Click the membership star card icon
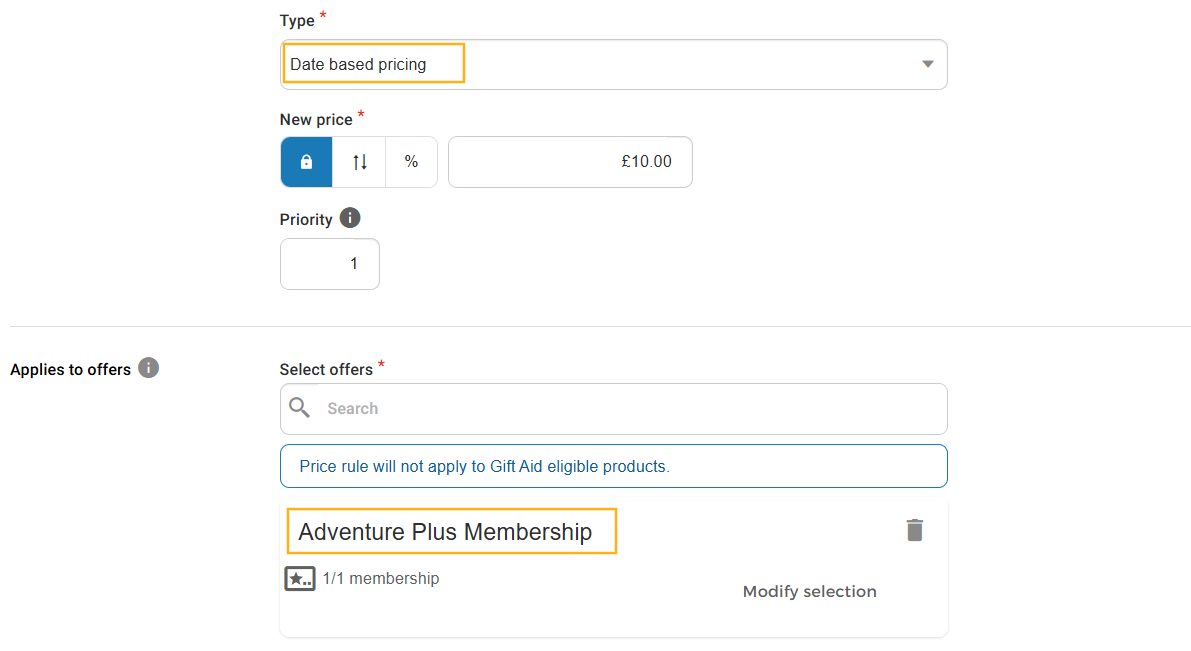 300,579
